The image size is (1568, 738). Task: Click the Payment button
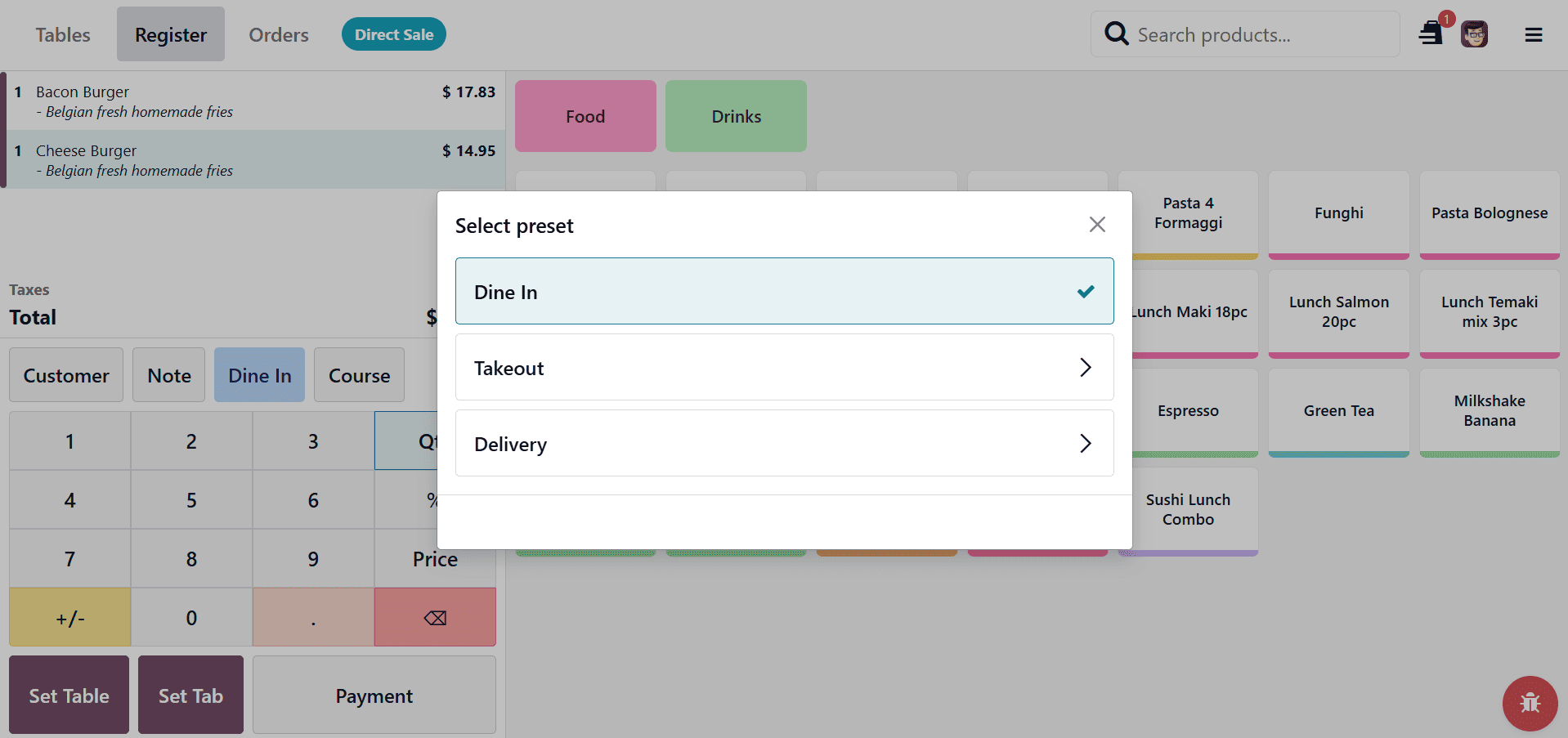coord(374,695)
